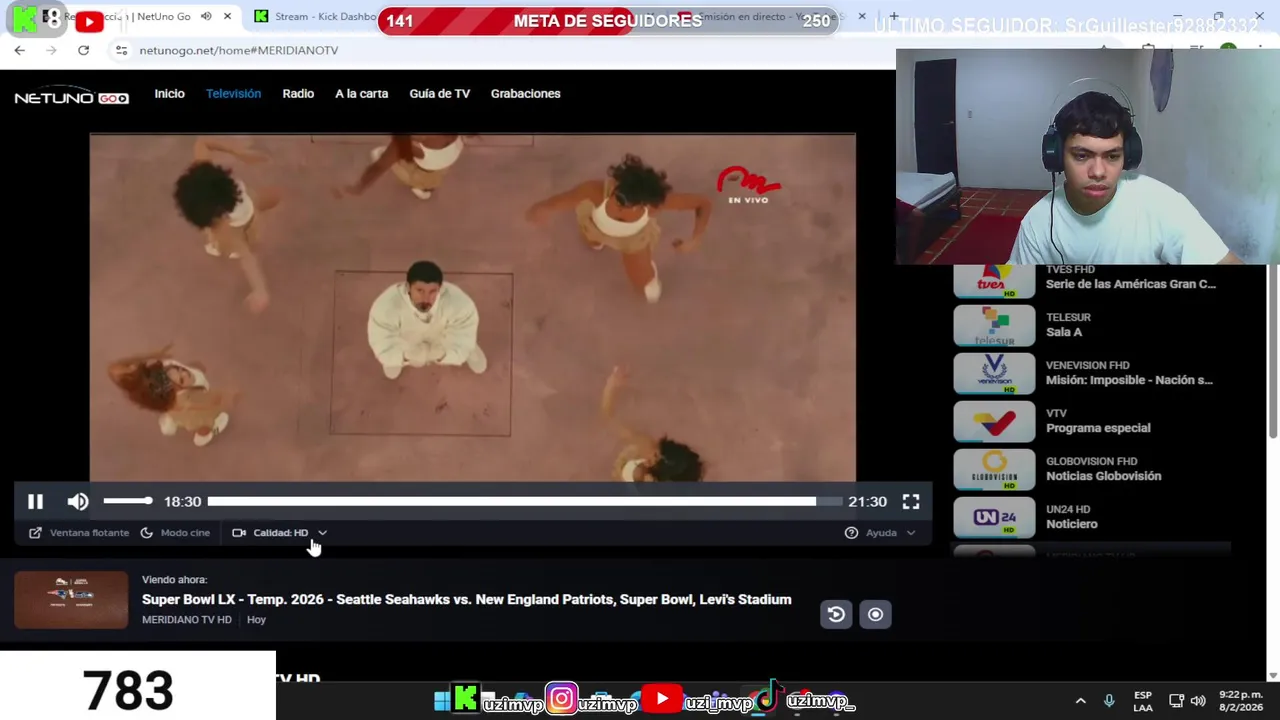
Task: Open the ESP LAA language indicator
Action: click(1143, 701)
